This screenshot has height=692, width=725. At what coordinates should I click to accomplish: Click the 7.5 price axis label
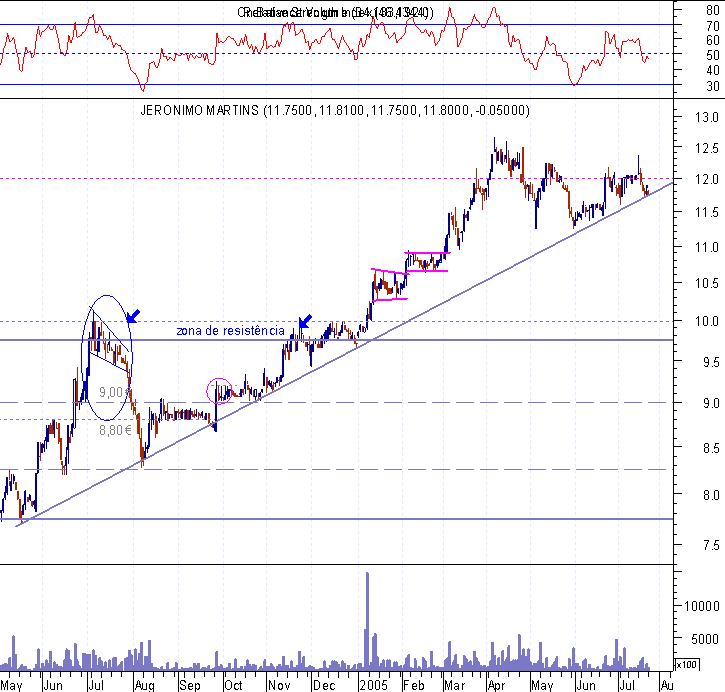(711, 545)
